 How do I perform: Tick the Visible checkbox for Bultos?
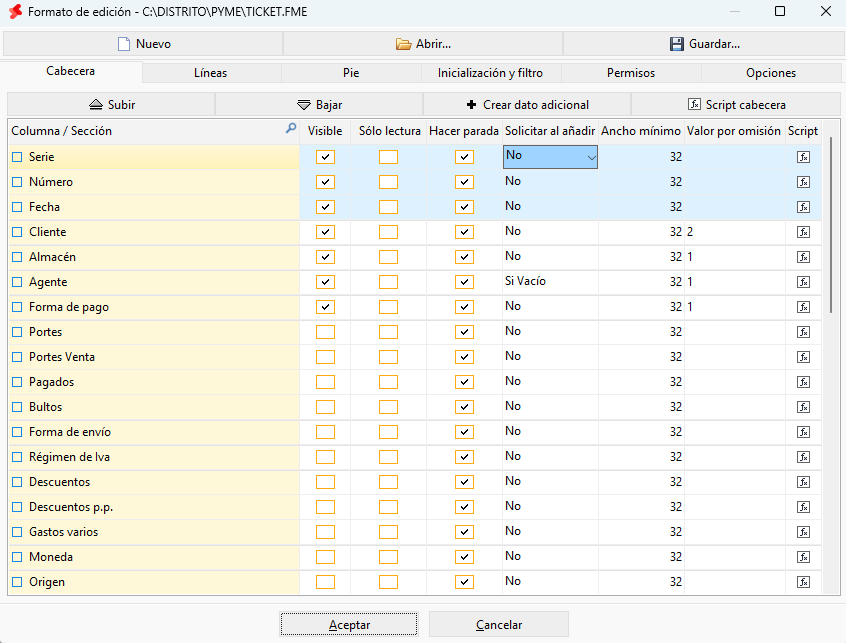tap(325, 407)
